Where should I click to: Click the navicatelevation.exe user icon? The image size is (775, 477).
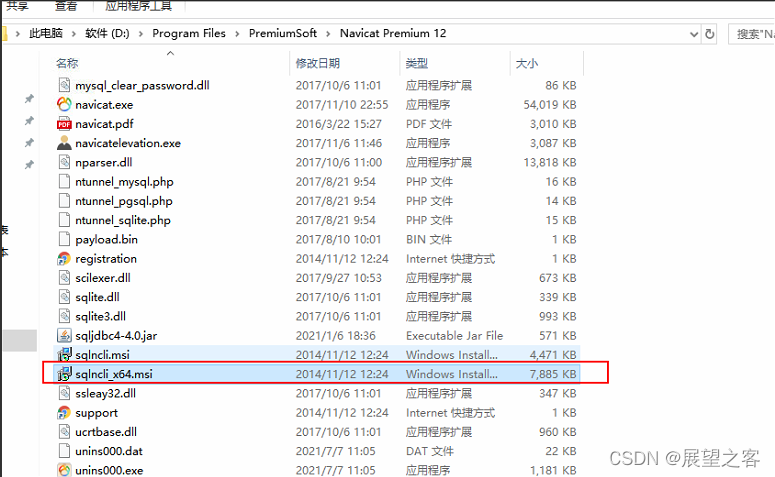64,143
